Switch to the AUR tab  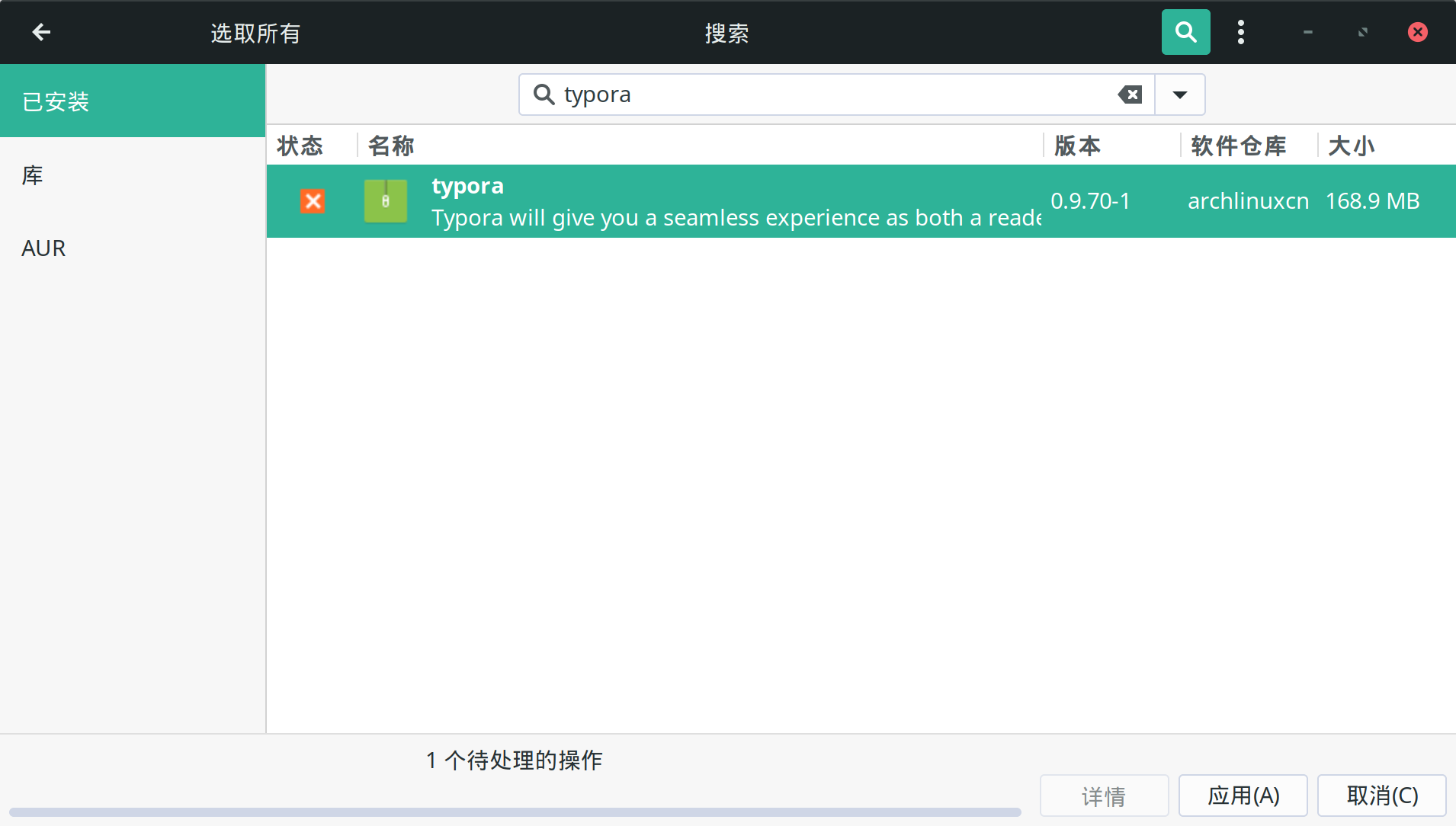click(43, 247)
